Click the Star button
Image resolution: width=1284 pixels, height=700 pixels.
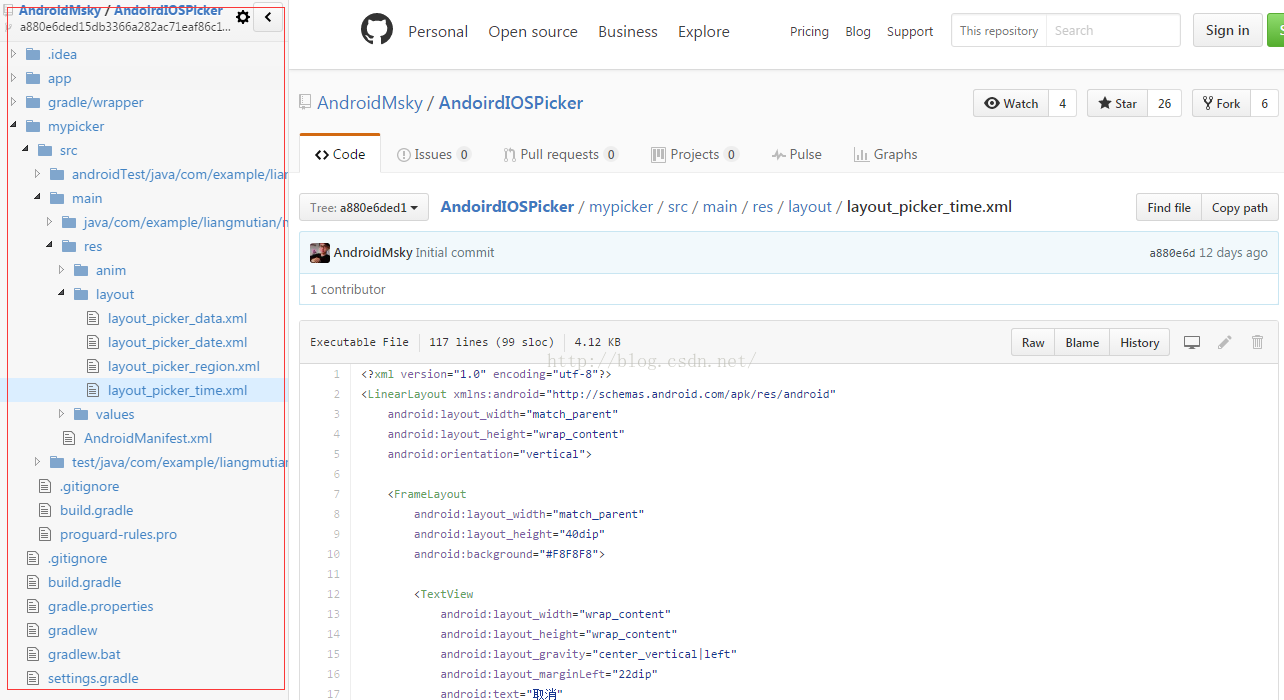(x=1117, y=103)
